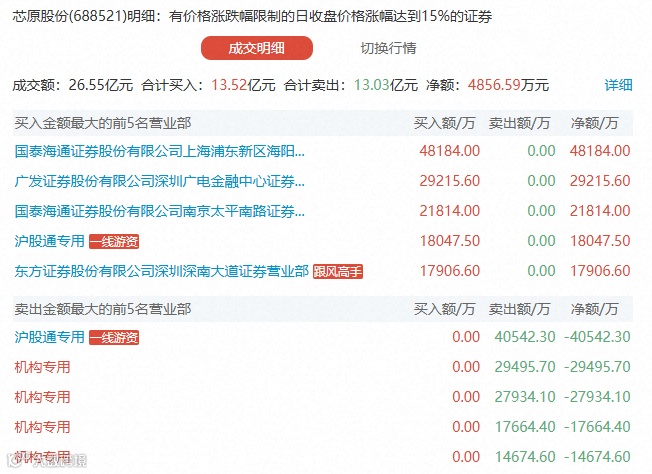Open 东方证券 深圳深南大道证券营业部 link
Viewport: 652px width, 474px height.
[x=161, y=271]
